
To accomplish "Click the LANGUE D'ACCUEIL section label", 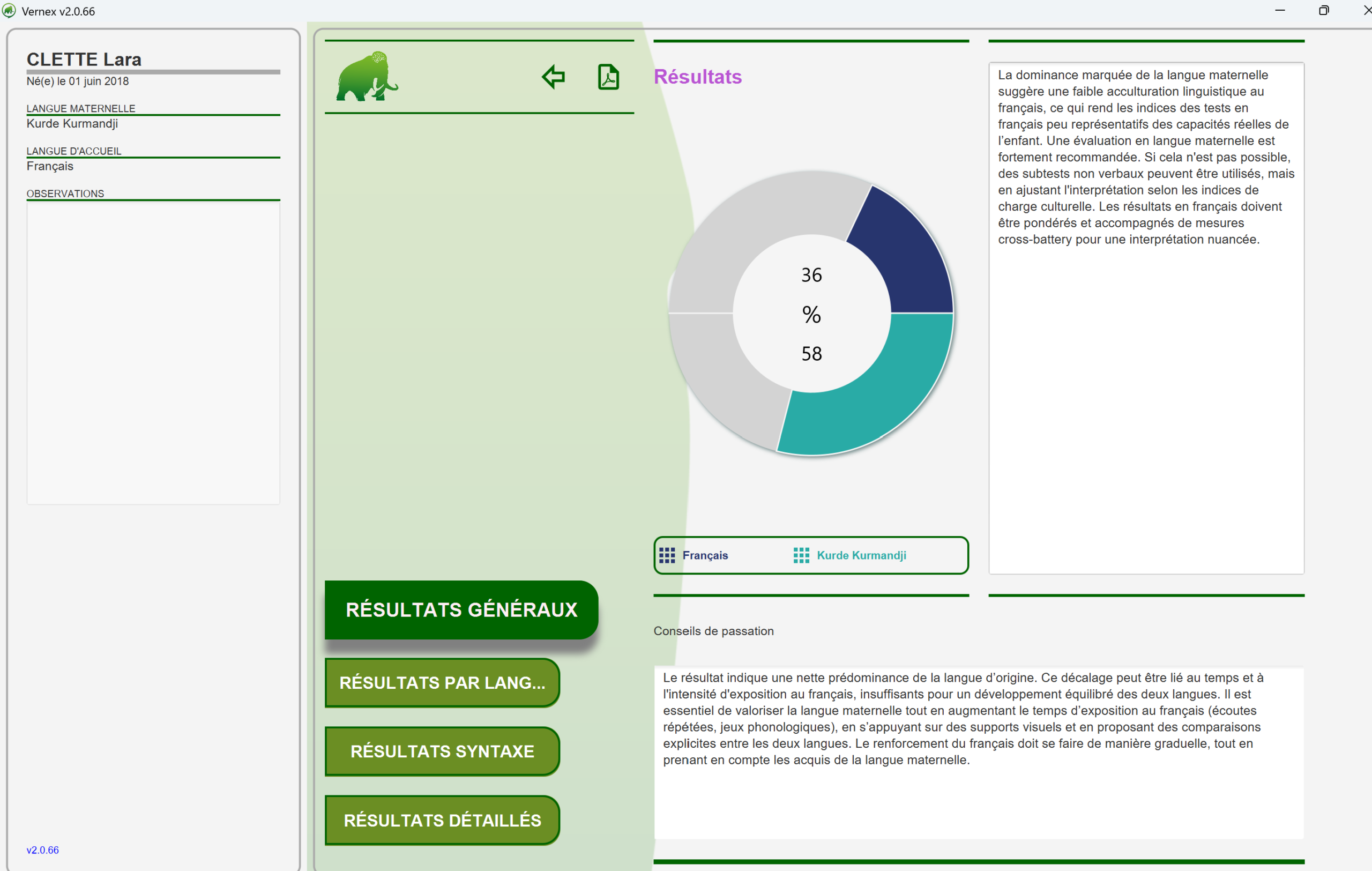I will (74, 151).
